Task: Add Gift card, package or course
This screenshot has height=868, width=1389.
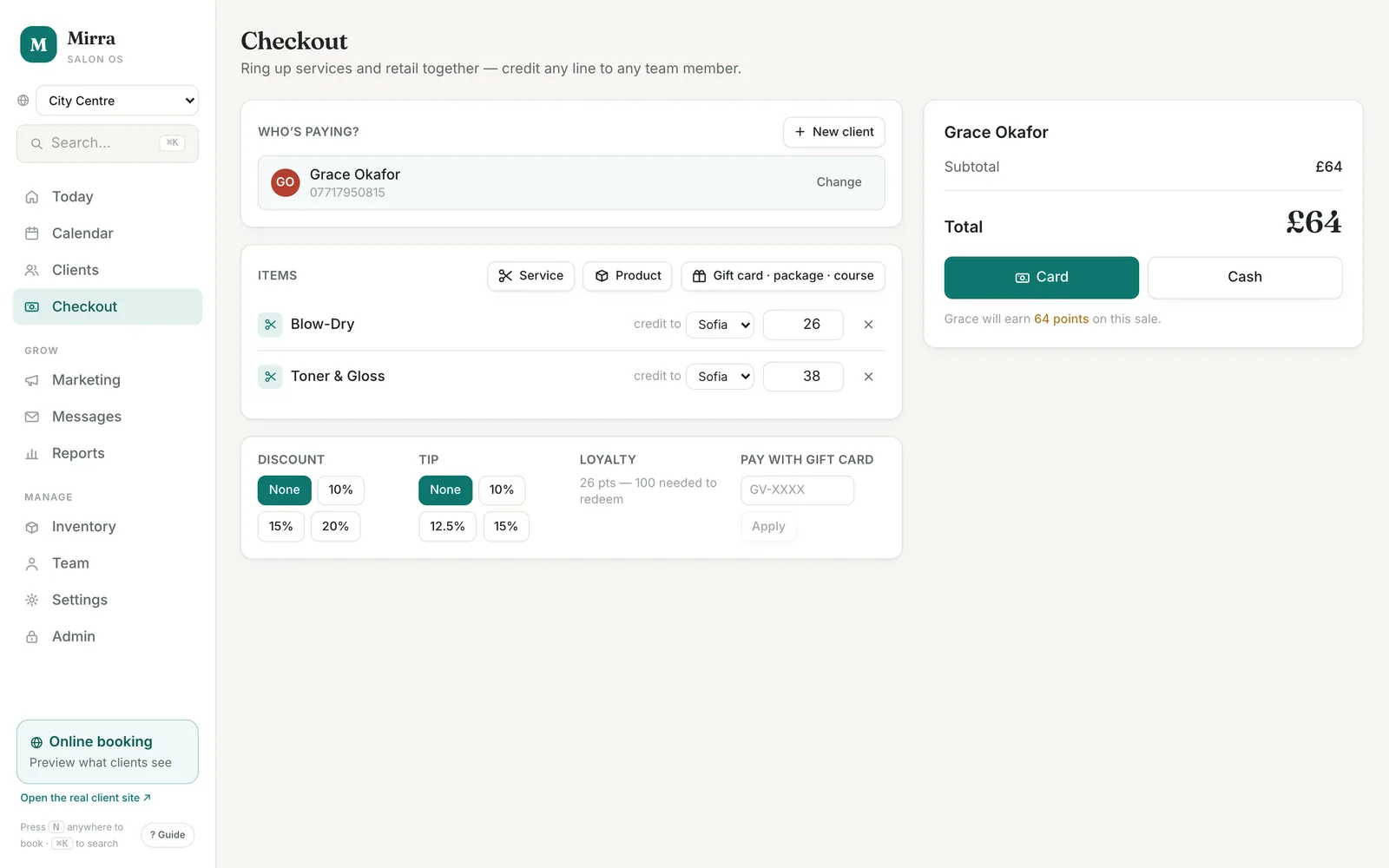Action: click(783, 276)
